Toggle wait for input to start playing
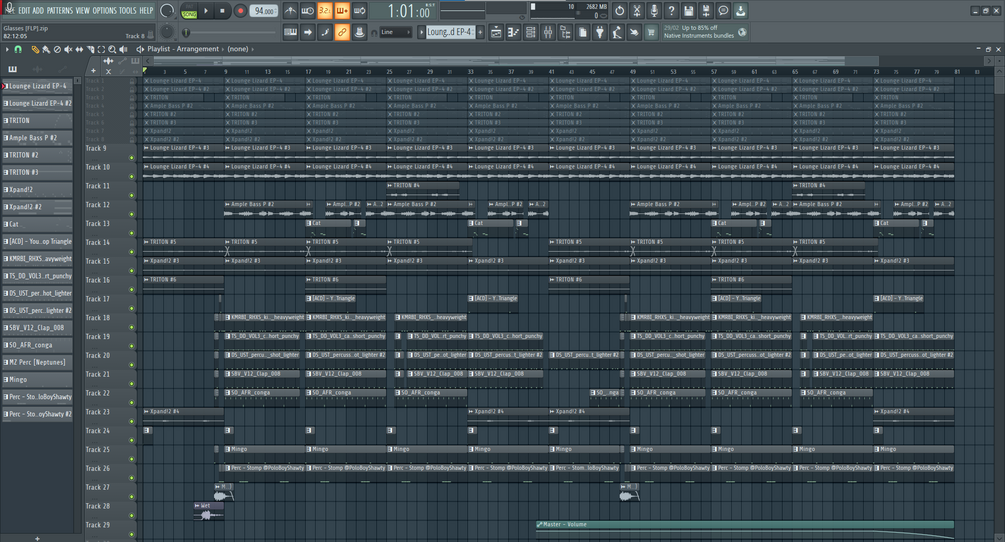 [x=308, y=11]
